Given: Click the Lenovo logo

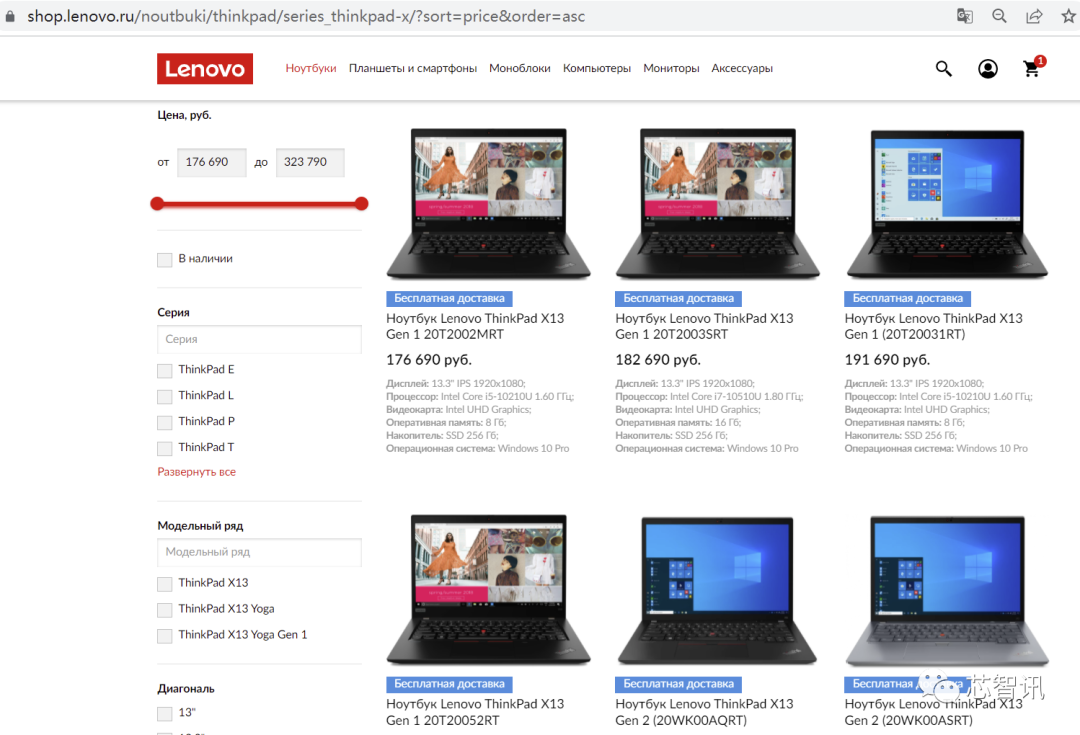Looking at the screenshot, I should pyautogui.click(x=205, y=69).
